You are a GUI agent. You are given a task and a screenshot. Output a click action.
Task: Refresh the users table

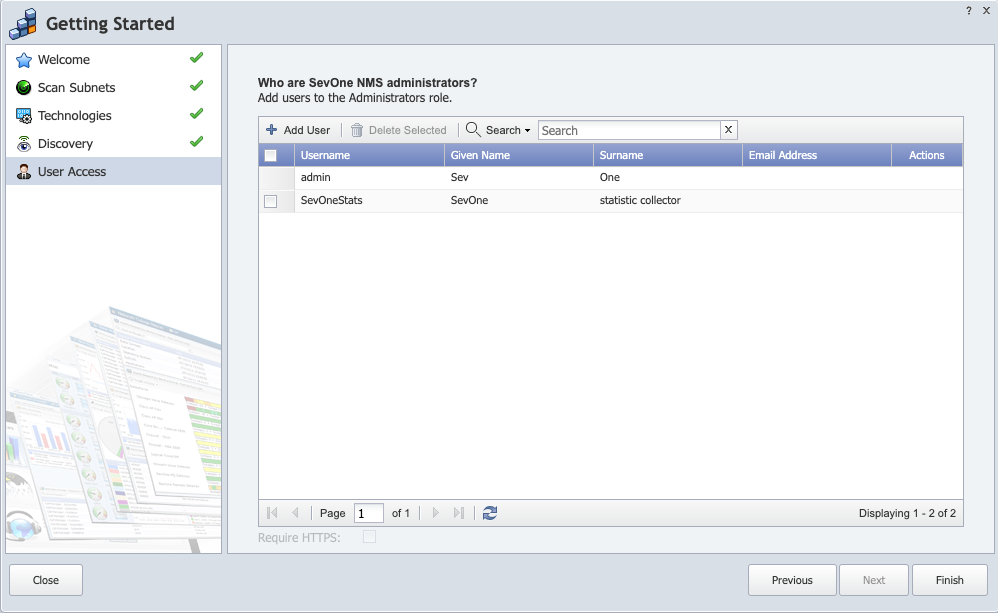pyautogui.click(x=490, y=513)
